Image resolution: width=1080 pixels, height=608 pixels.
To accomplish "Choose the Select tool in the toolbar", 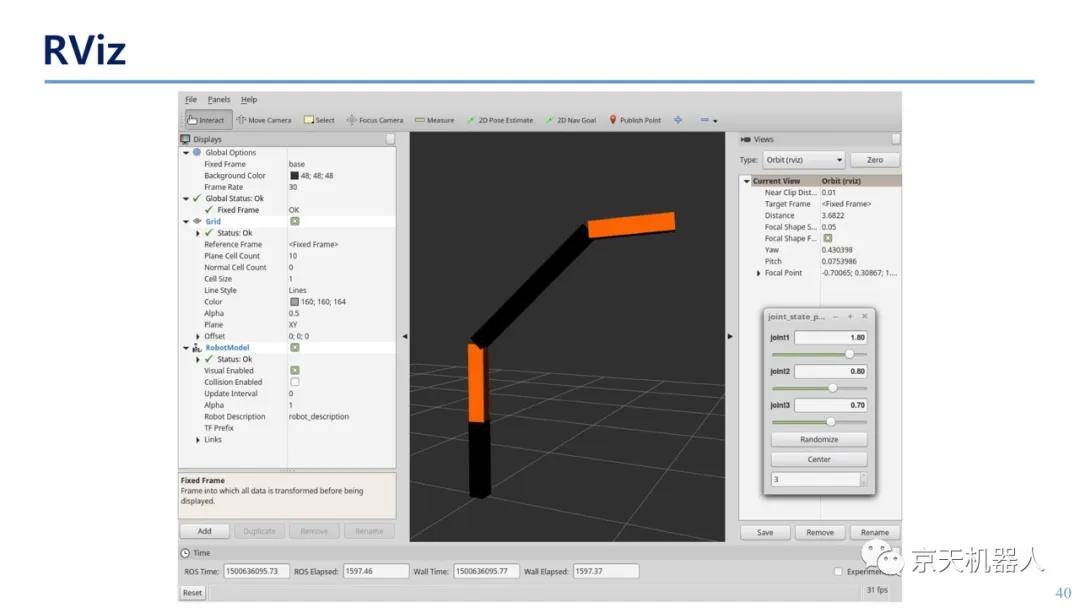I will [x=319, y=120].
